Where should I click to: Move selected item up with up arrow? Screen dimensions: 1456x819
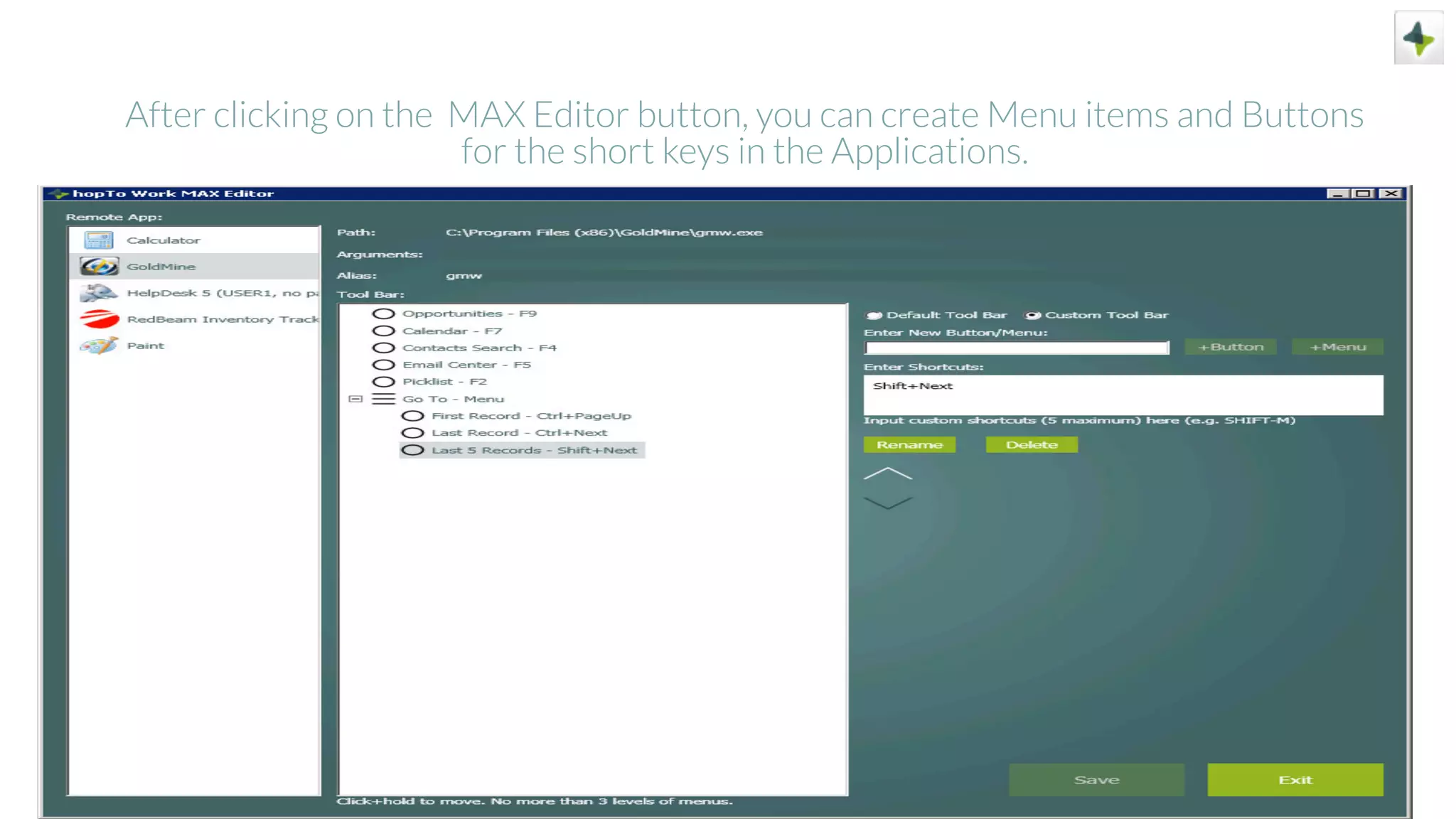pos(888,473)
